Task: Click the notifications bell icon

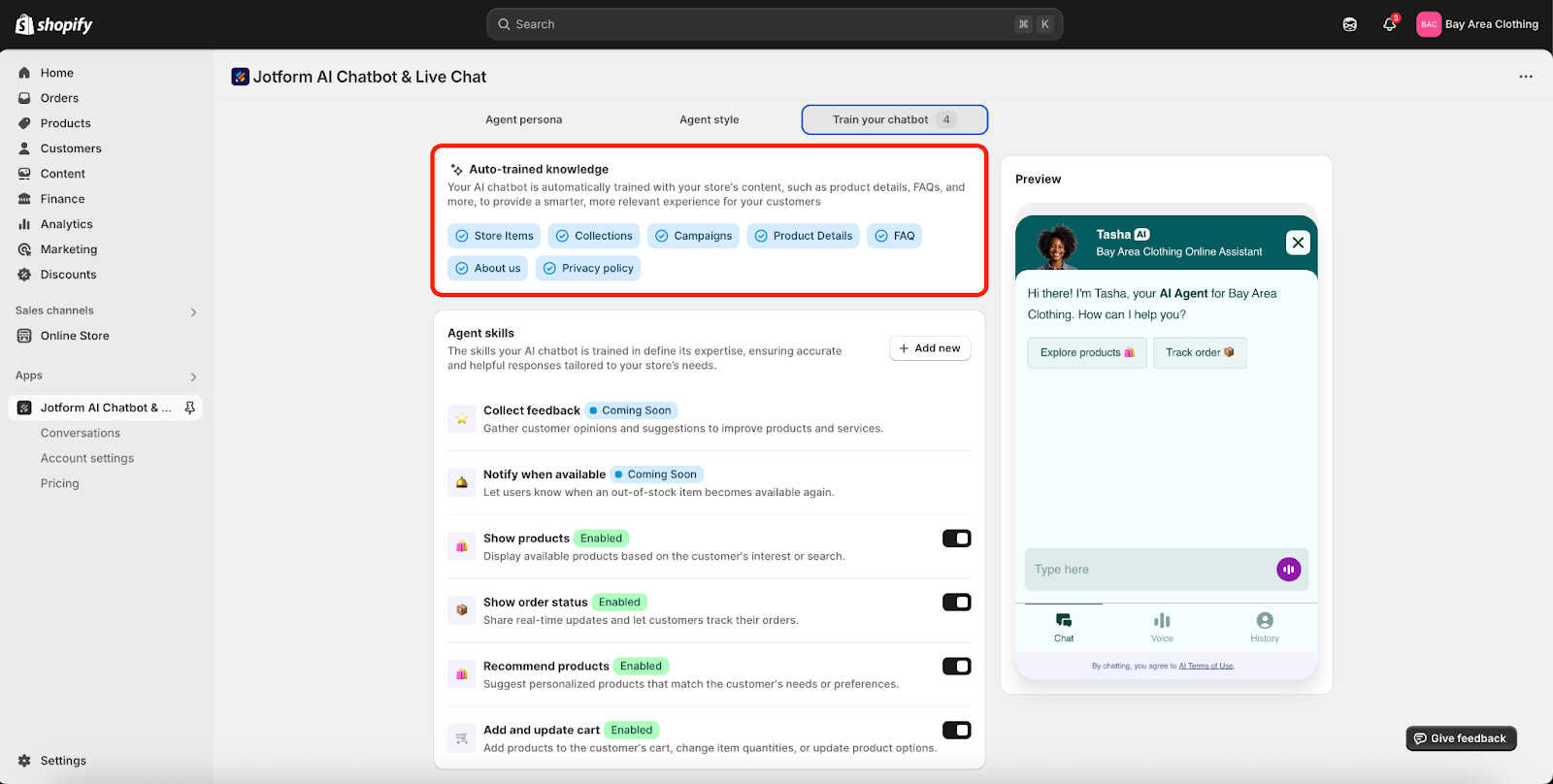Action: point(1389,24)
